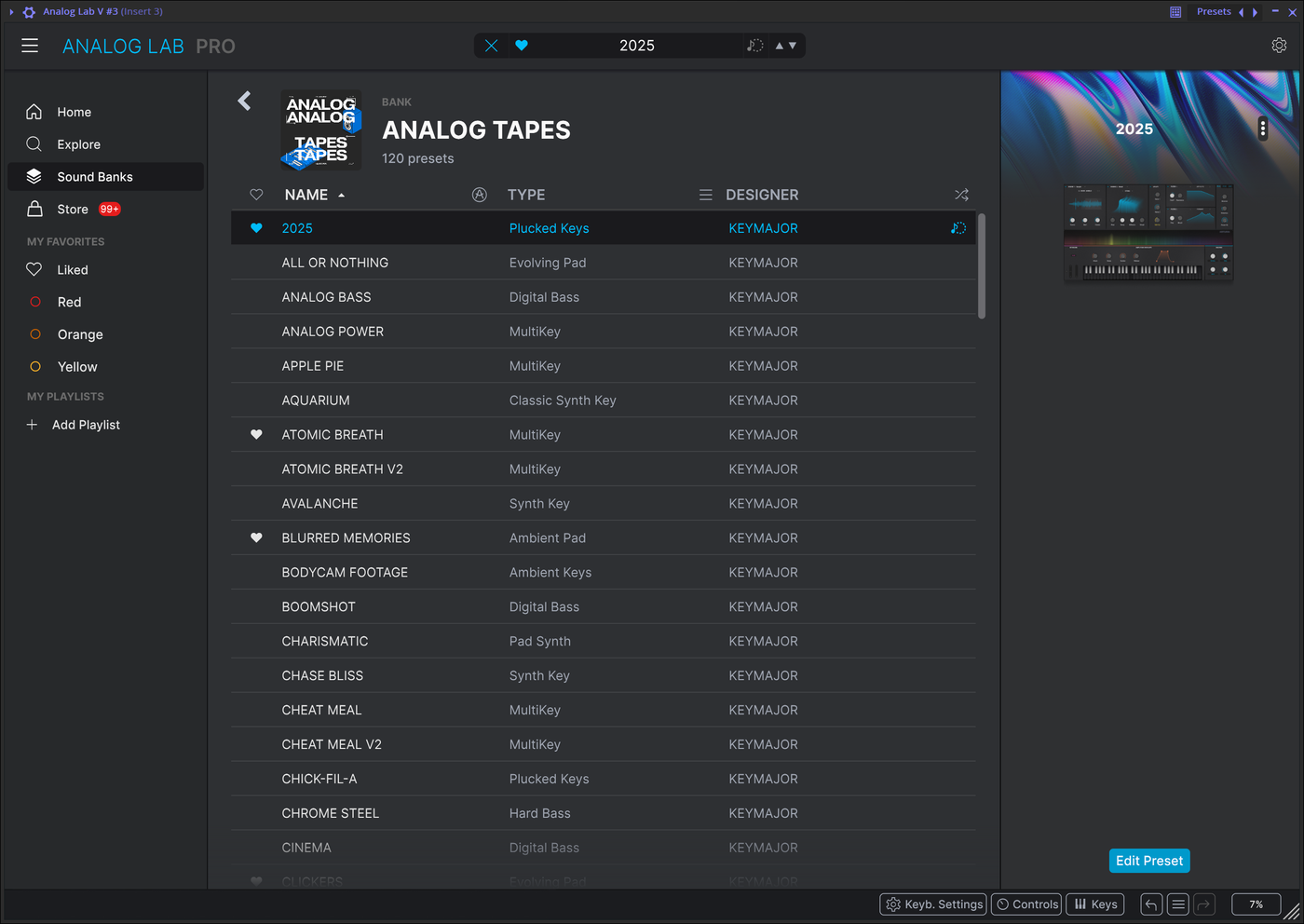Select the ANALOG BASS preset
Screen dimensions: 1304x924
604,297
